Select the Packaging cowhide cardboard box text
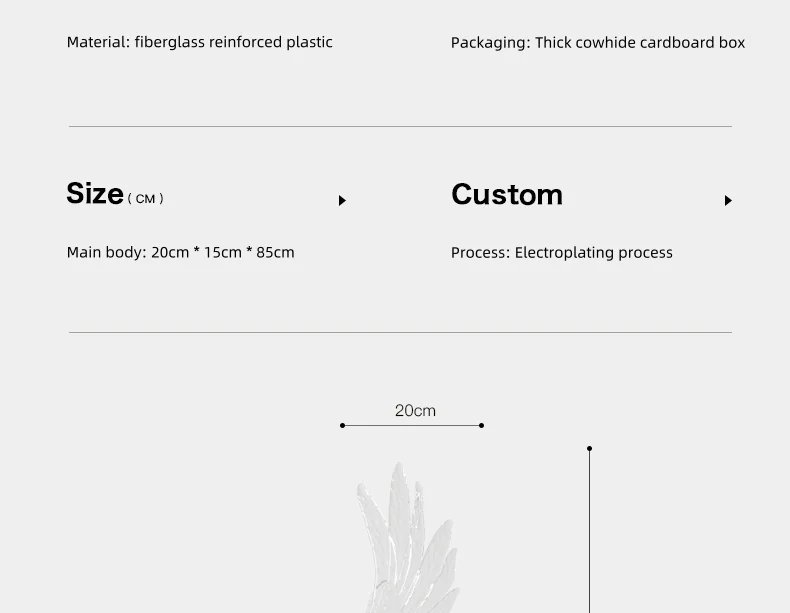Screen dimensions: 790x613 (598, 43)
